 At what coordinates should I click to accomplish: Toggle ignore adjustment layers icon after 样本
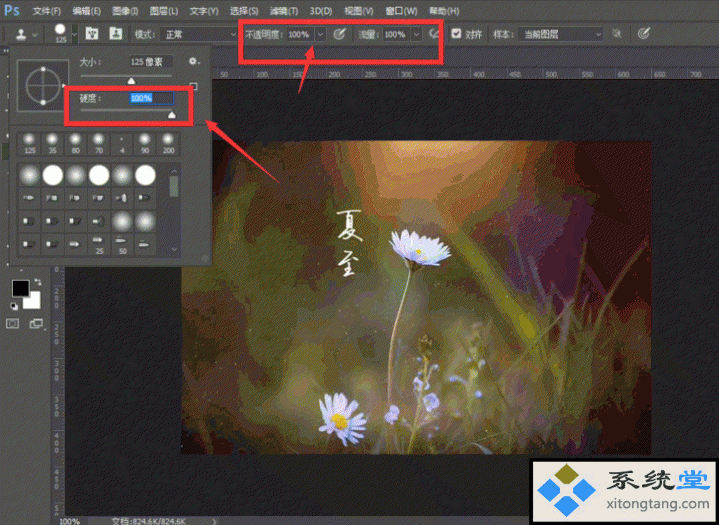point(617,34)
